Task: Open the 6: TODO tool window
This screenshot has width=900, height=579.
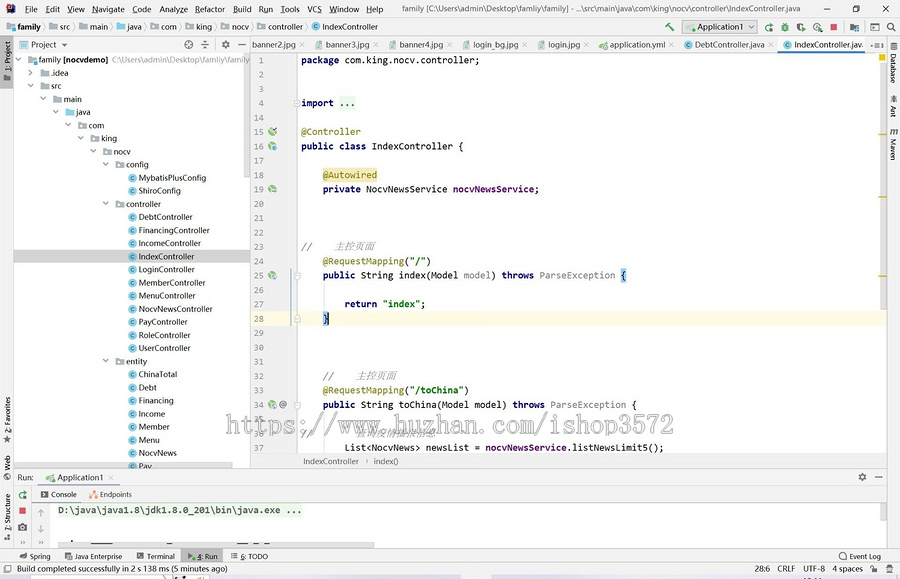Action: tap(249, 556)
